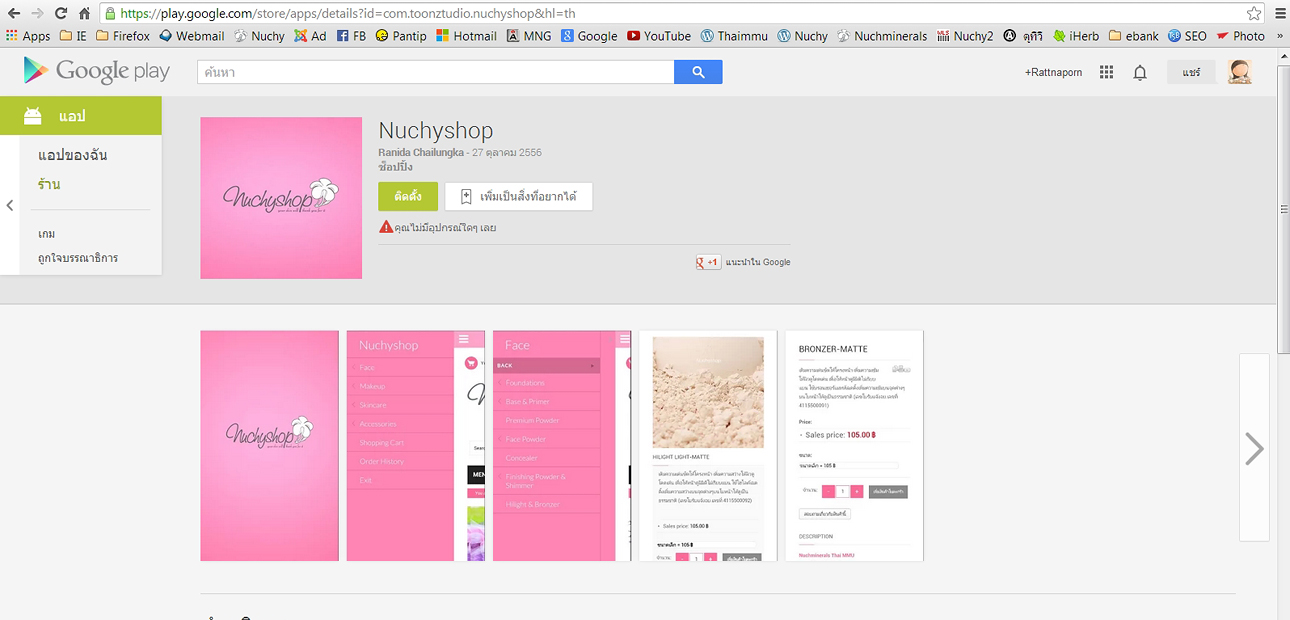Open เกม in the sidebar
Image resolution: width=1290 pixels, height=620 pixels.
click(x=46, y=233)
